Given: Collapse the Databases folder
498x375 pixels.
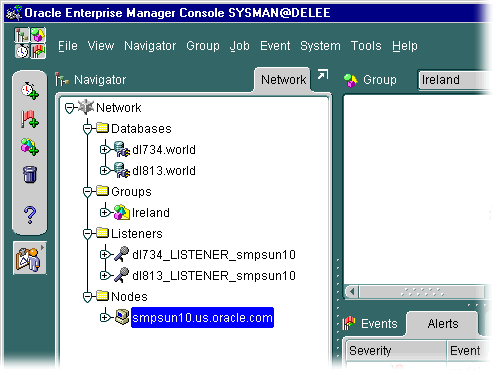Looking at the screenshot, I should point(87,129).
